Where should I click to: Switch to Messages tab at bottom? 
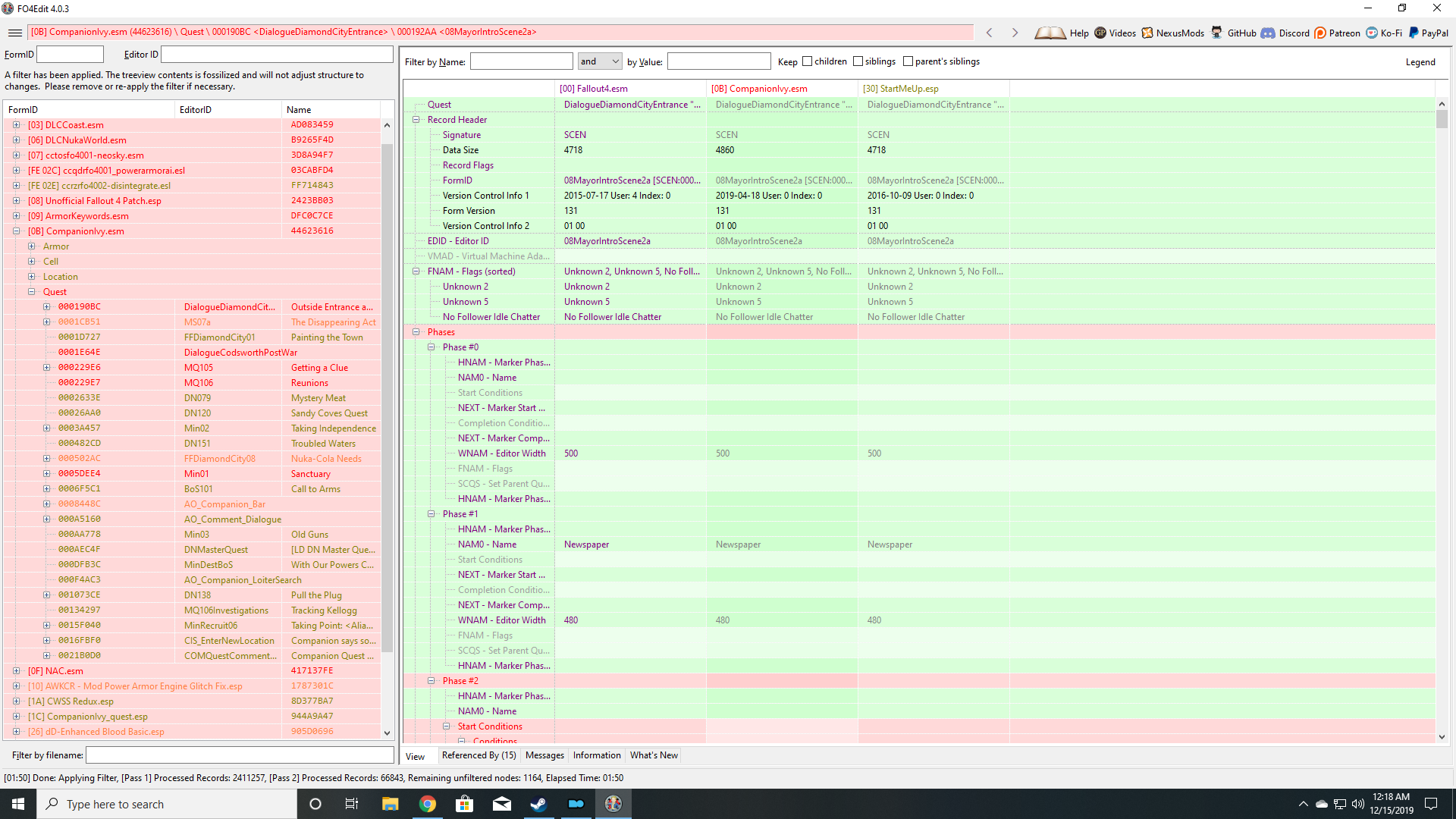[x=544, y=755]
